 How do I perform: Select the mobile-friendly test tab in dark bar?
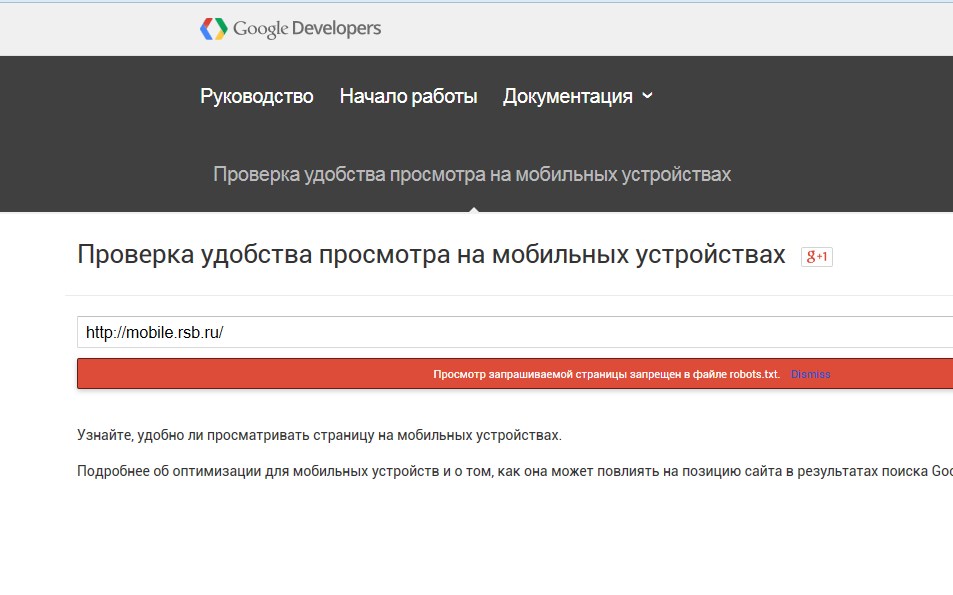pyautogui.click(x=472, y=175)
